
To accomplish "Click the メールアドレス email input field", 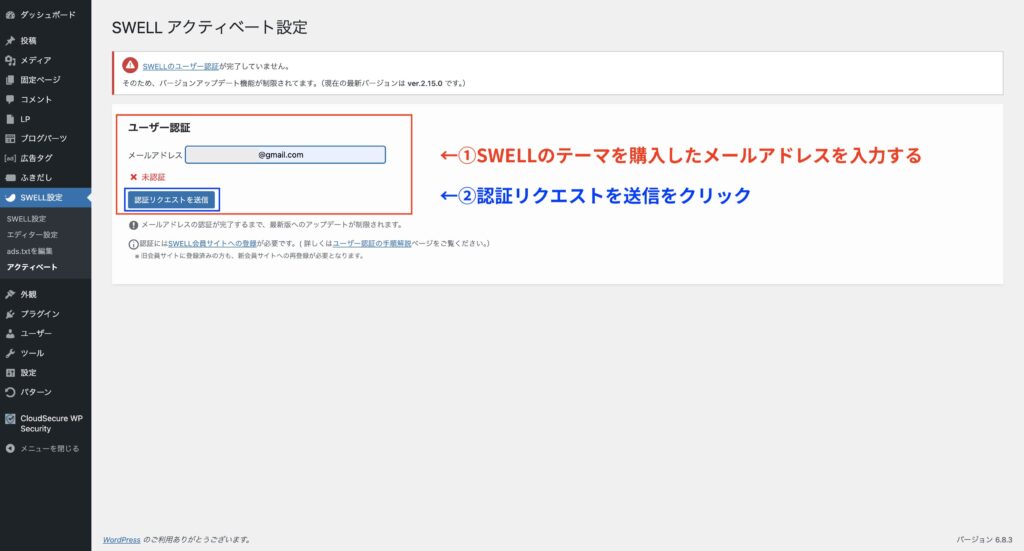I will coord(285,155).
